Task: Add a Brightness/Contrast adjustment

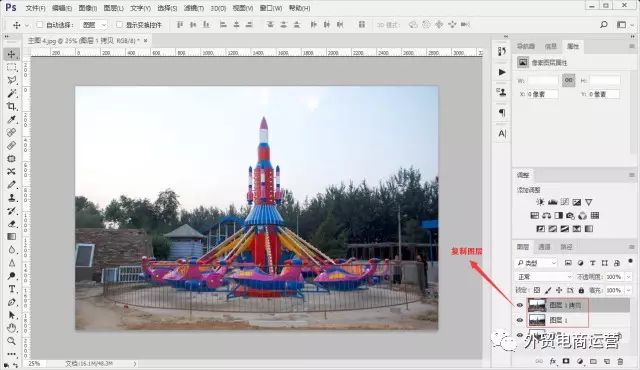Action: click(x=540, y=202)
